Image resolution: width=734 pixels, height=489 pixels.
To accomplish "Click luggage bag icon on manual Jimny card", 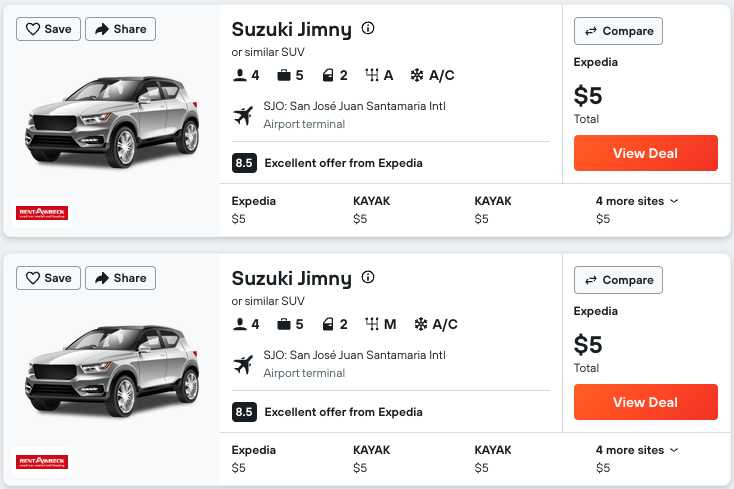I will click(284, 324).
